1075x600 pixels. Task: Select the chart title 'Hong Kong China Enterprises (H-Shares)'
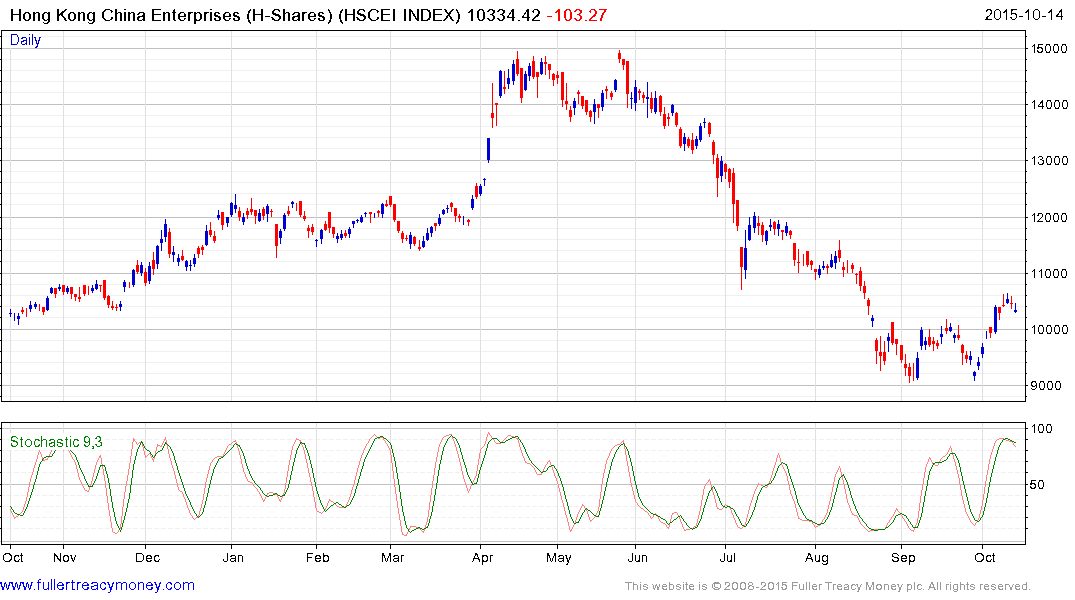click(171, 15)
